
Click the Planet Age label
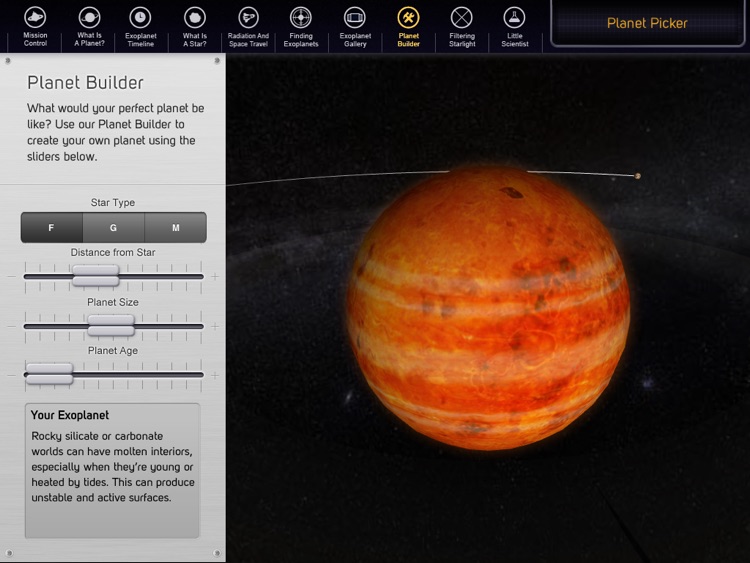click(x=113, y=351)
